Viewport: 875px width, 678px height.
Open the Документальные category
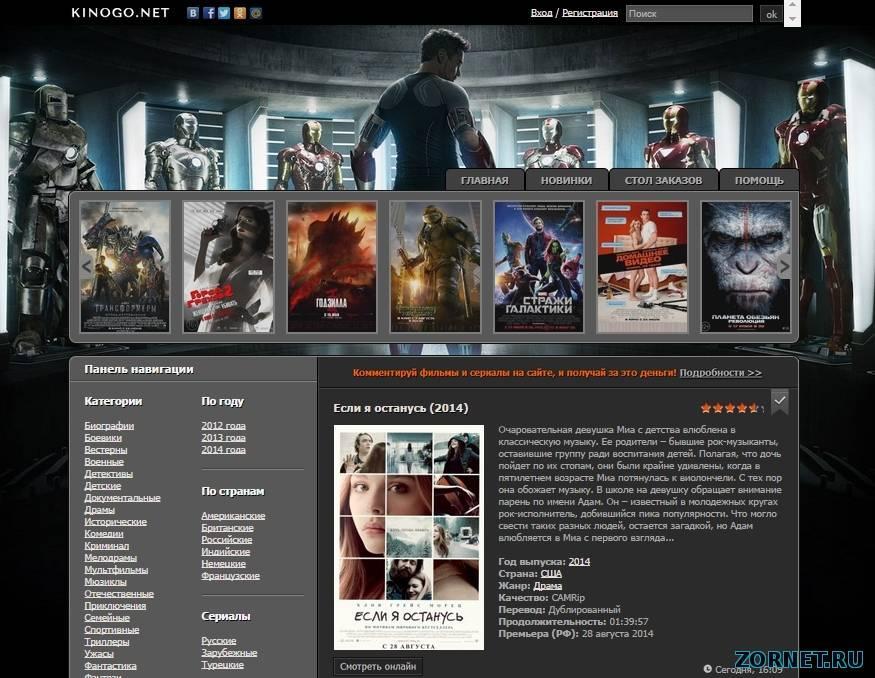pyautogui.click(x=122, y=498)
